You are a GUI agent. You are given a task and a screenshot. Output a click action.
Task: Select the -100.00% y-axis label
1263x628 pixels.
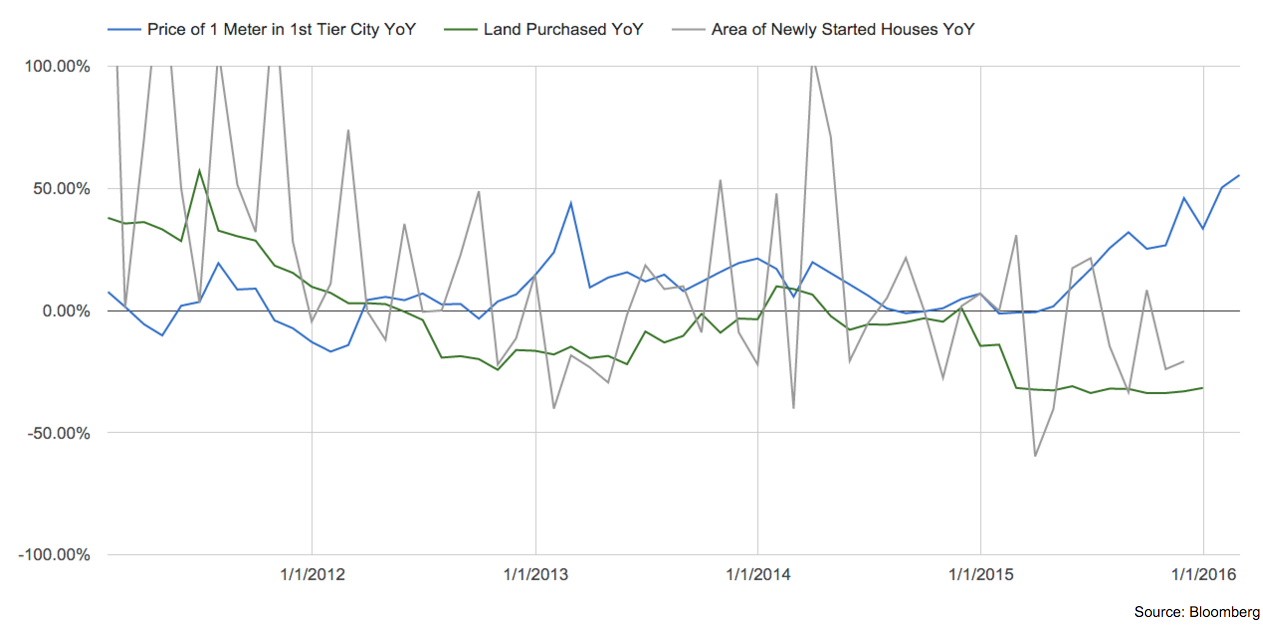[55, 555]
